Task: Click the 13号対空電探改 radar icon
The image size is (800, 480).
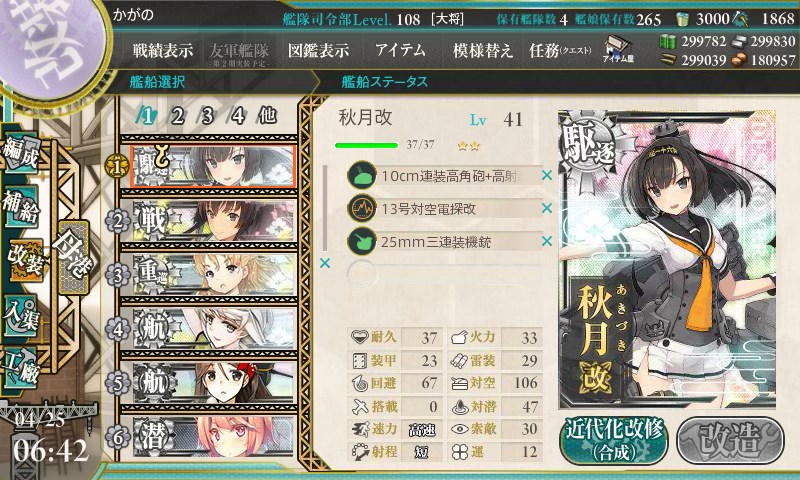Action: click(361, 209)
